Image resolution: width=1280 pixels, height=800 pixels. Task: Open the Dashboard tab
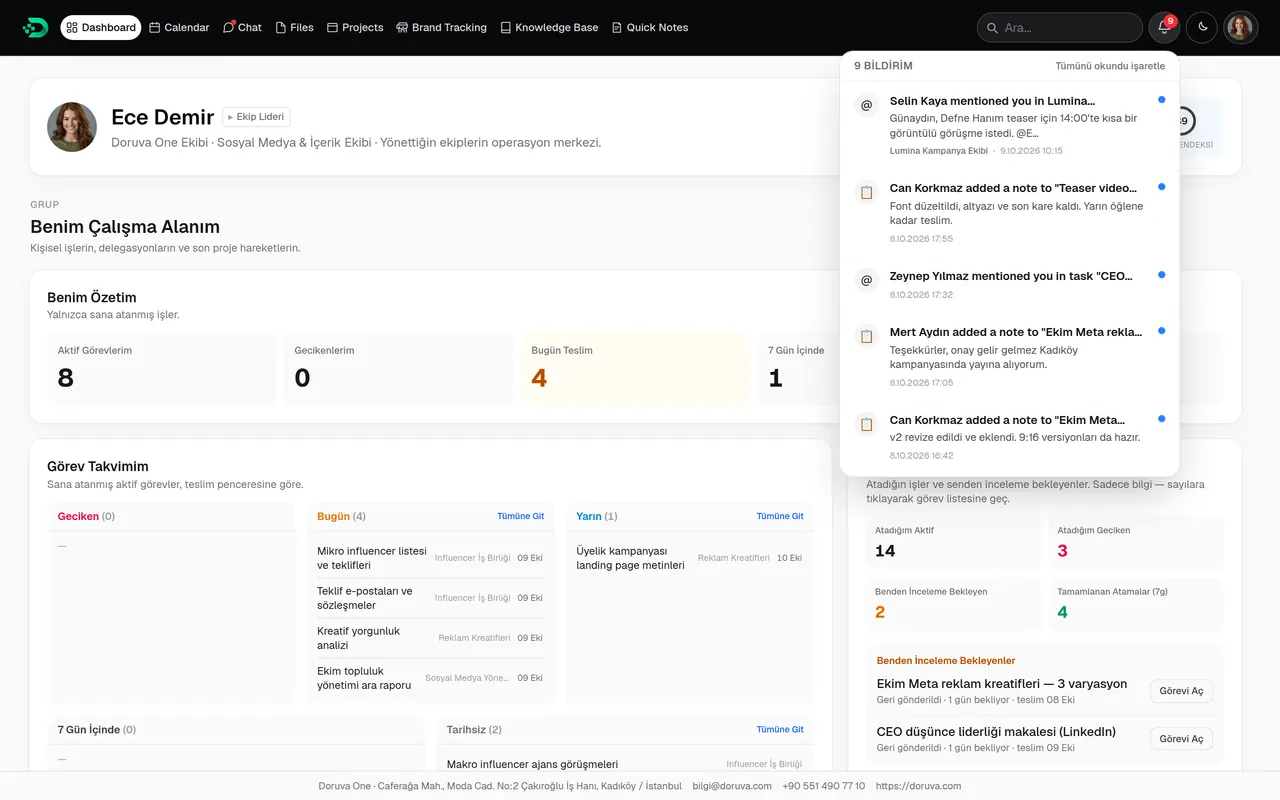point(100,27)
